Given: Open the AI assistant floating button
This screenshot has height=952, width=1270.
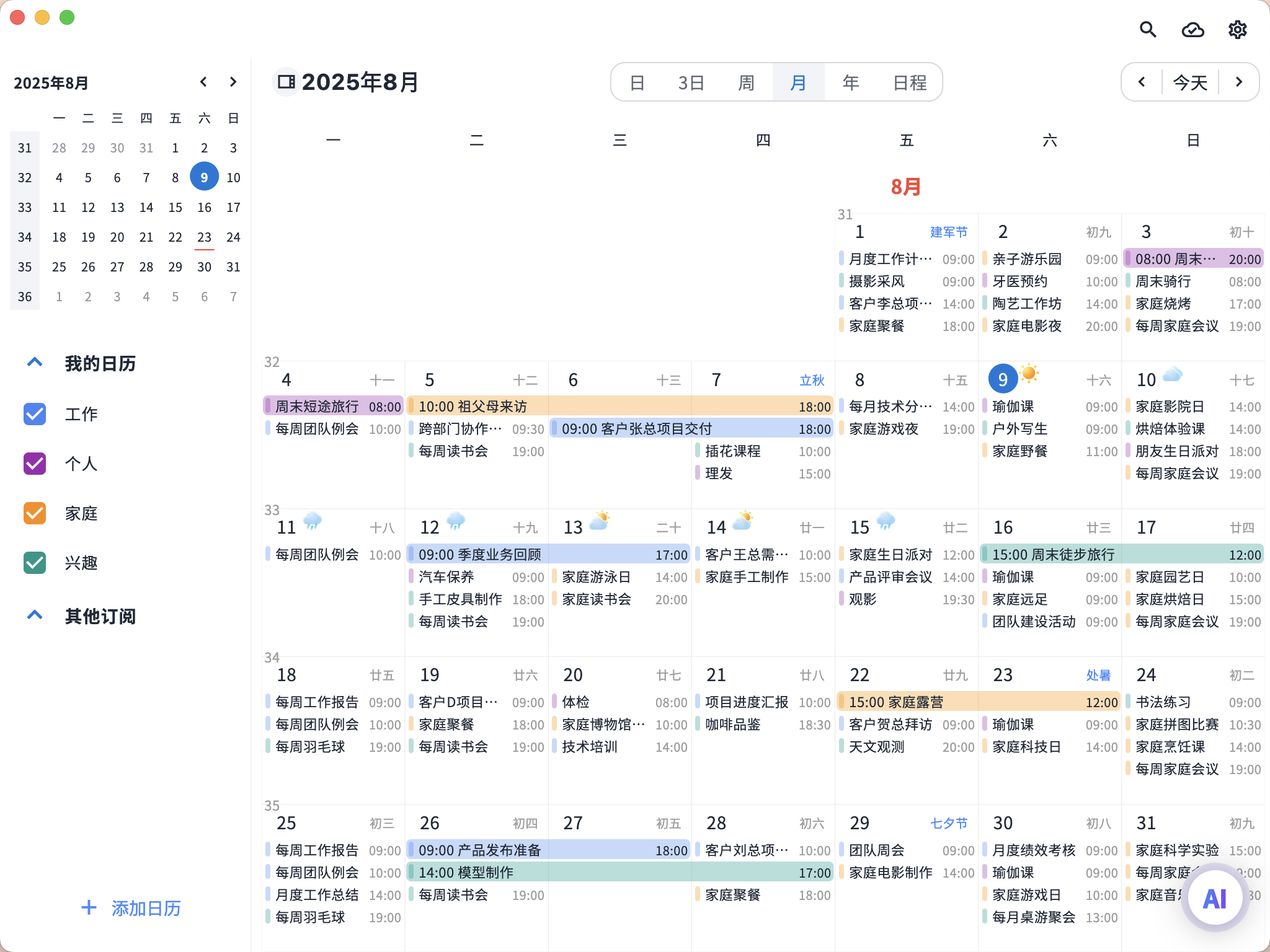Looking at the screenshot, I should [1214, 898].
